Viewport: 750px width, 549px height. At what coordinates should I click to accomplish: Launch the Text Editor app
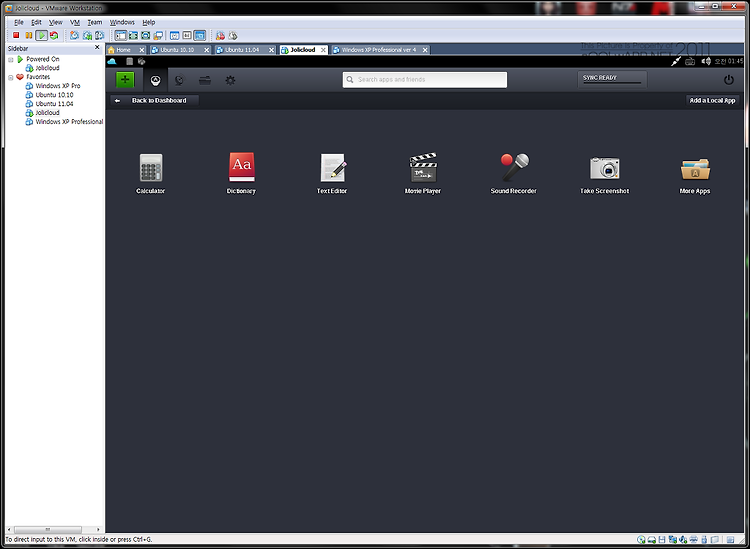tap(332, 174)
